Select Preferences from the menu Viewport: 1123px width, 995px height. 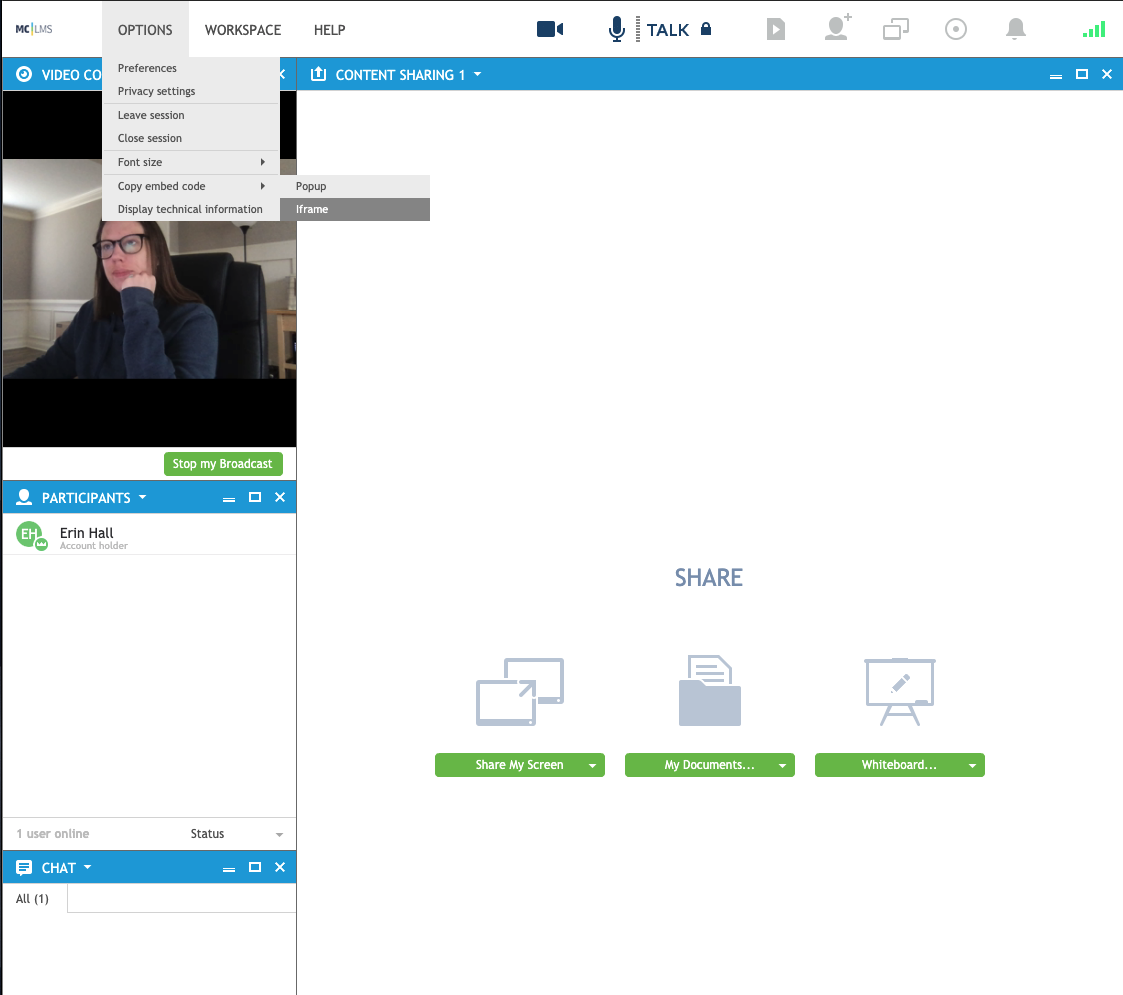click(191, 68)
